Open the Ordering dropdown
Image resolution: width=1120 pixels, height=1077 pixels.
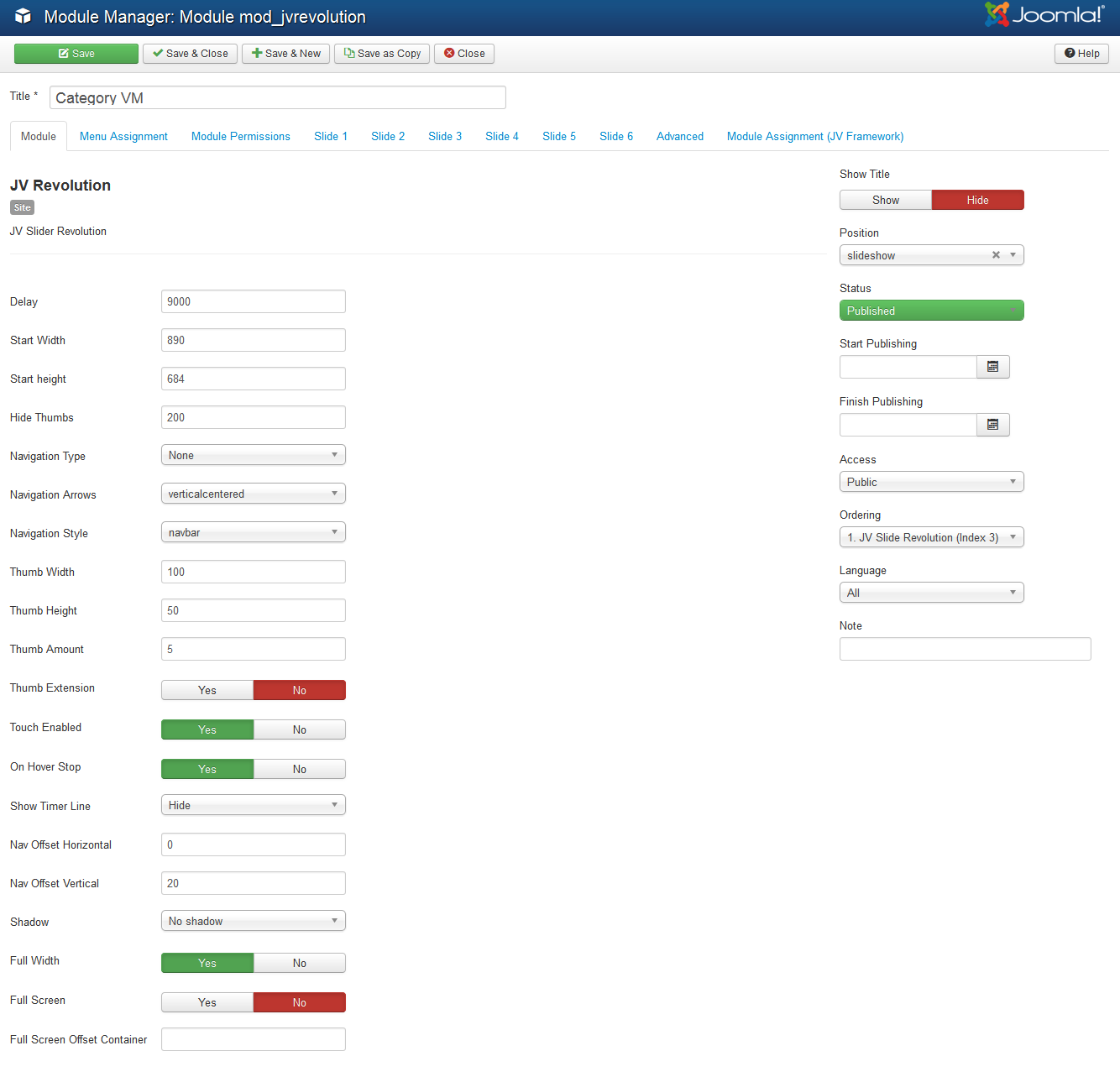(x=932, y=537)
